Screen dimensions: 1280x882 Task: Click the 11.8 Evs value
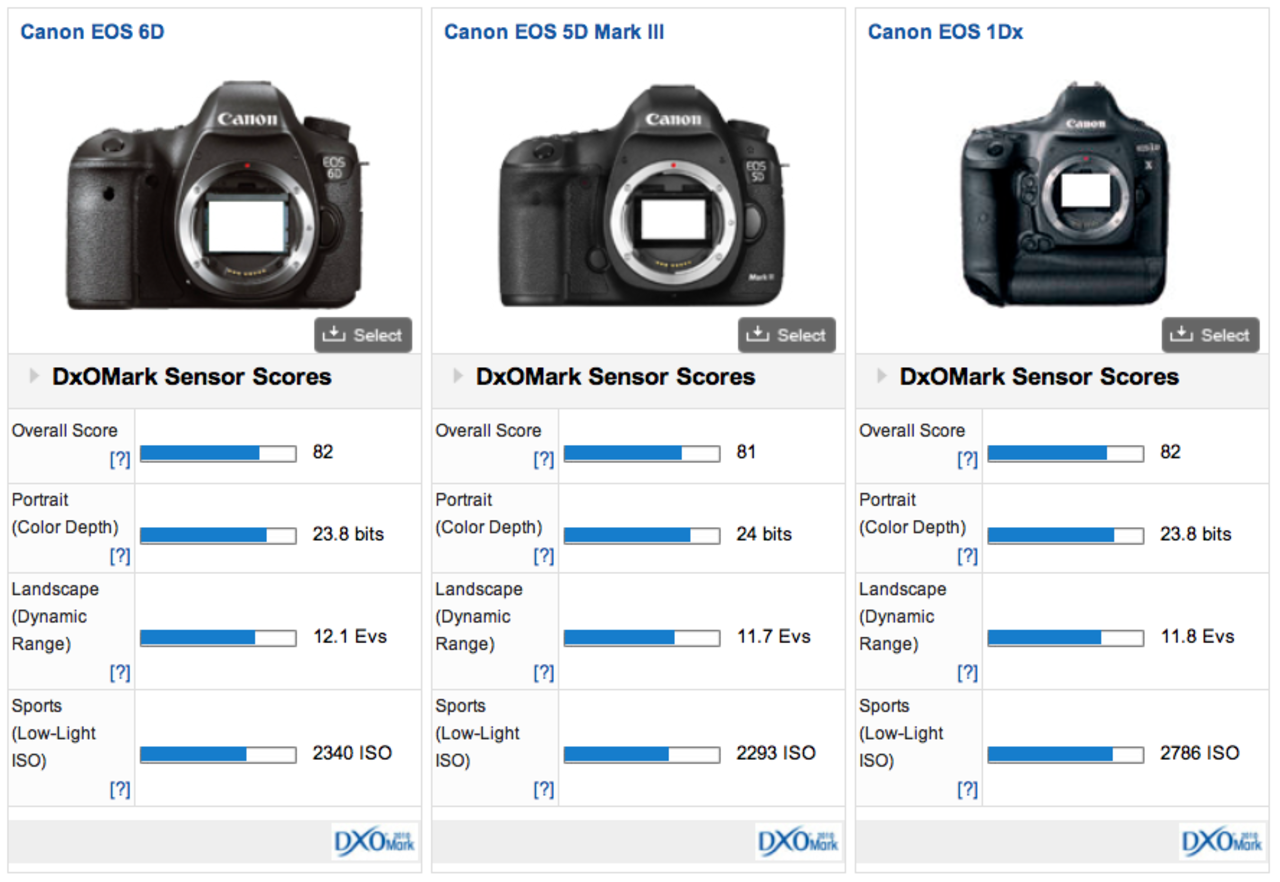(1198, 636)
